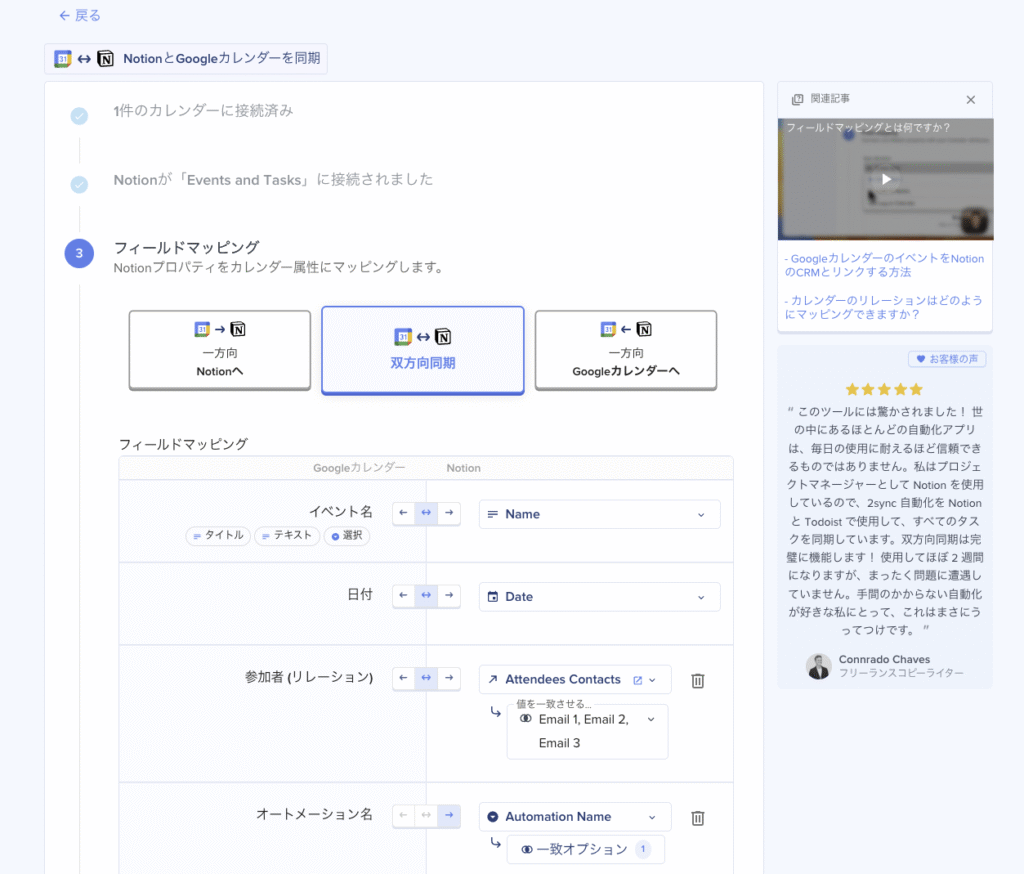
Task: Switch to 一方向 Googleカレンダーへ mode
Action: [625, 350]
